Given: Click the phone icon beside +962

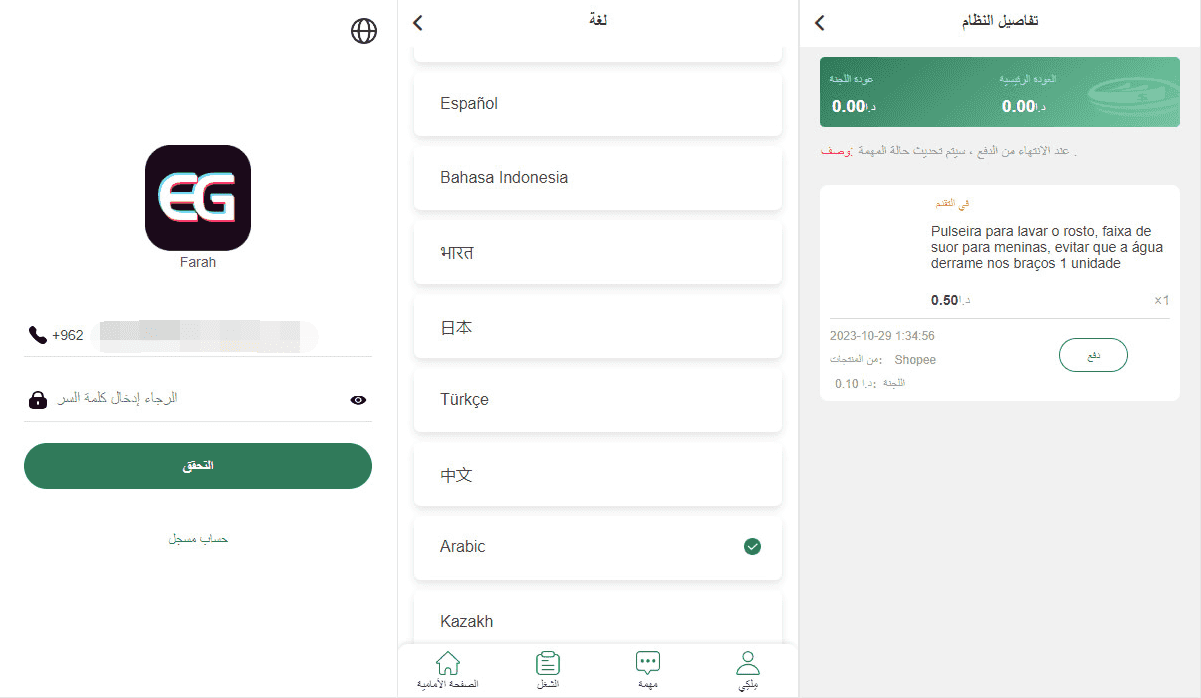Looking at the screenshot, I should point(38,335).
